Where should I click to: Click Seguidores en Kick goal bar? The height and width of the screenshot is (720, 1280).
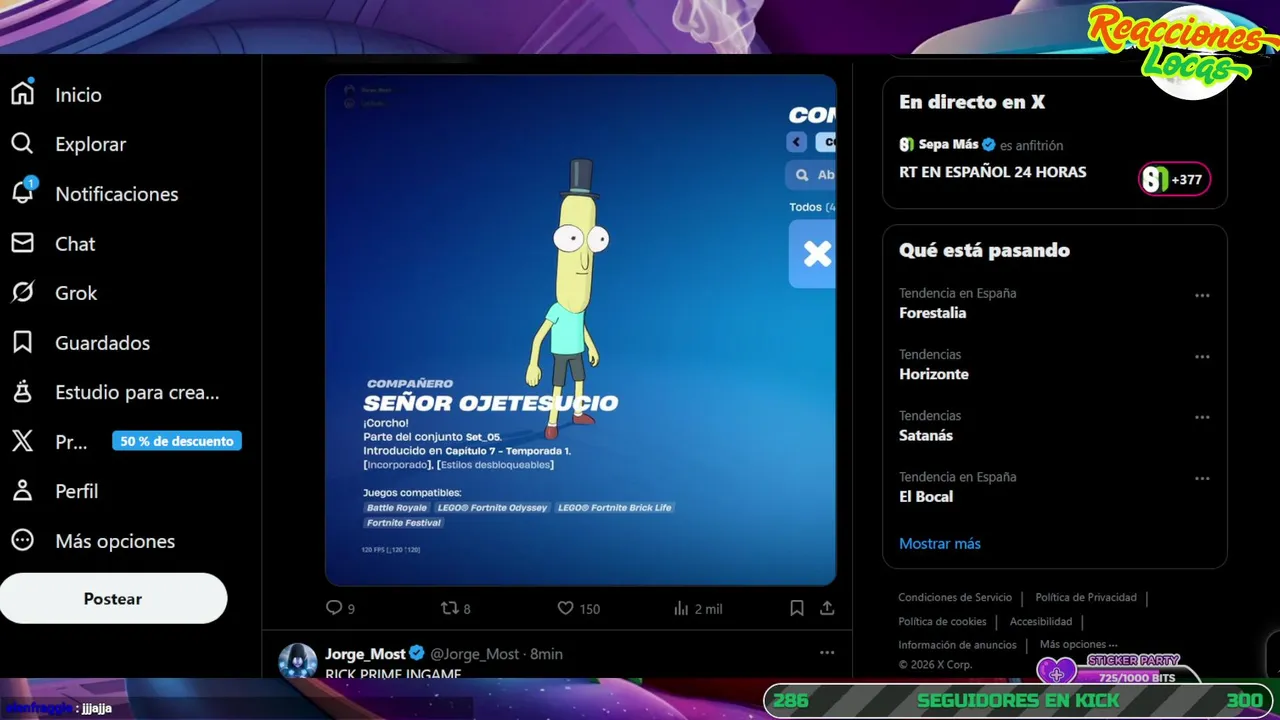click(1020, 700)
